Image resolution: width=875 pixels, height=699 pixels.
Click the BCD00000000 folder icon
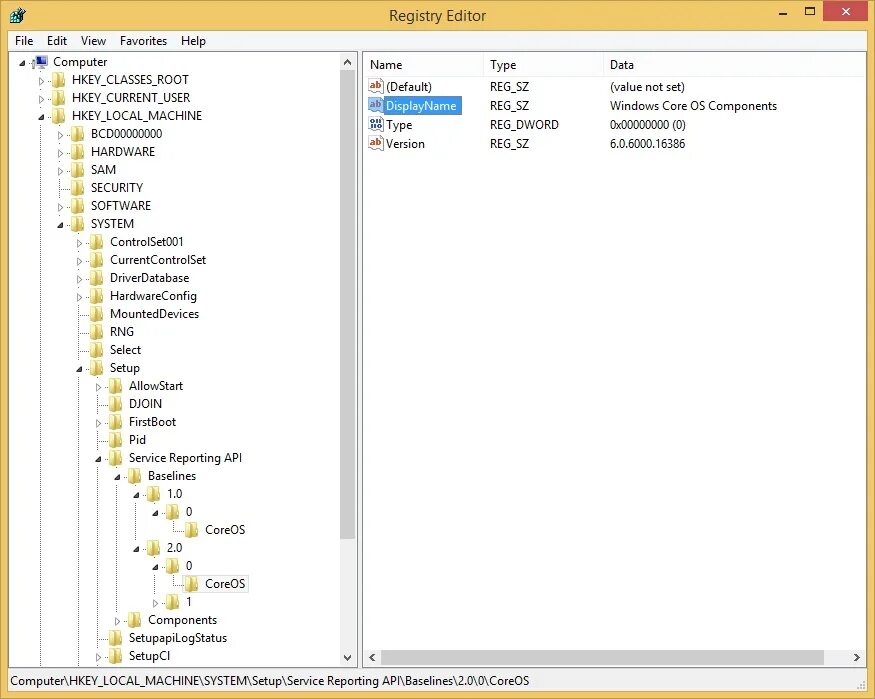click(78, 134)
